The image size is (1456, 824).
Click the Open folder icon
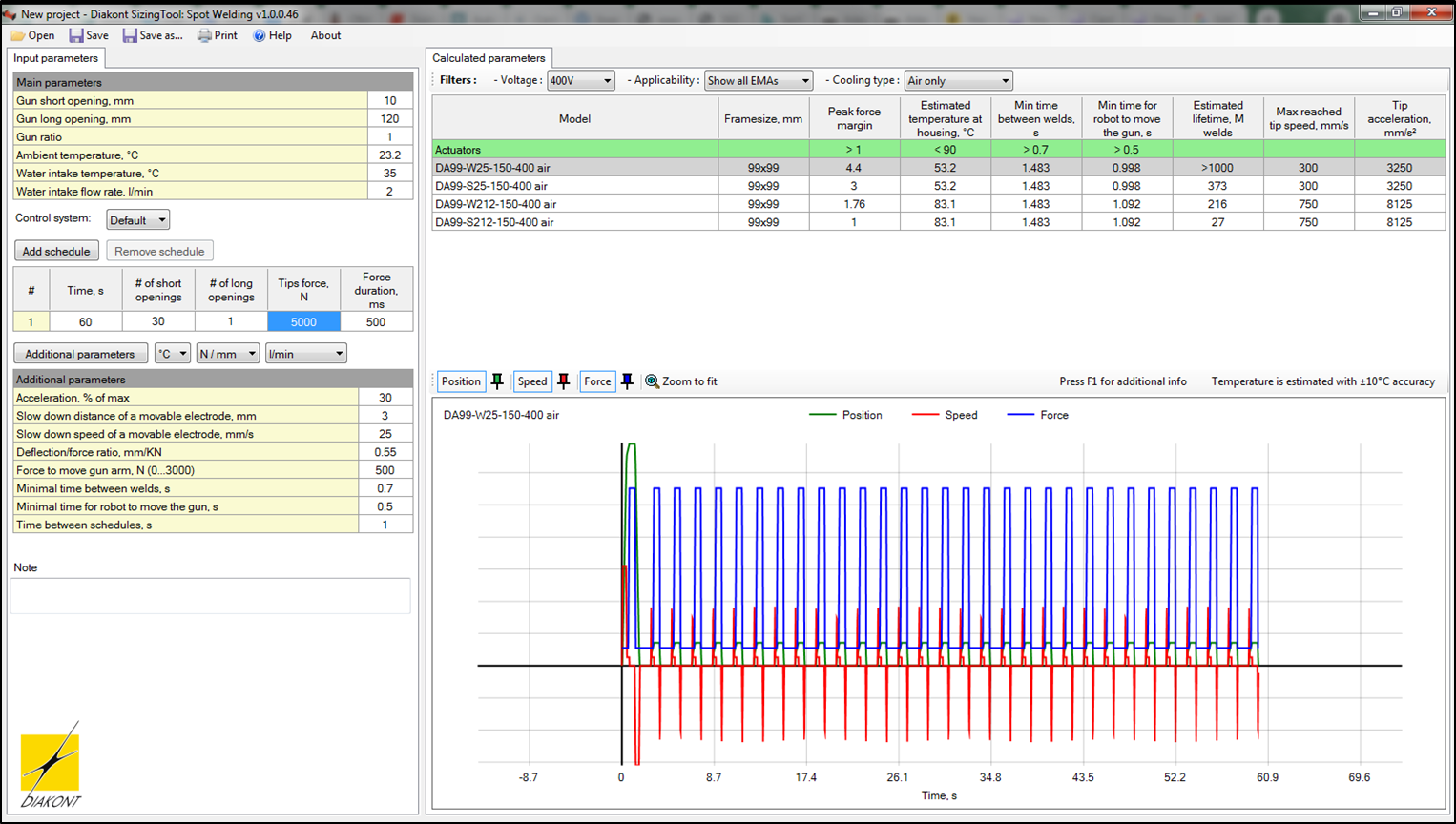(x=18, y=35)
